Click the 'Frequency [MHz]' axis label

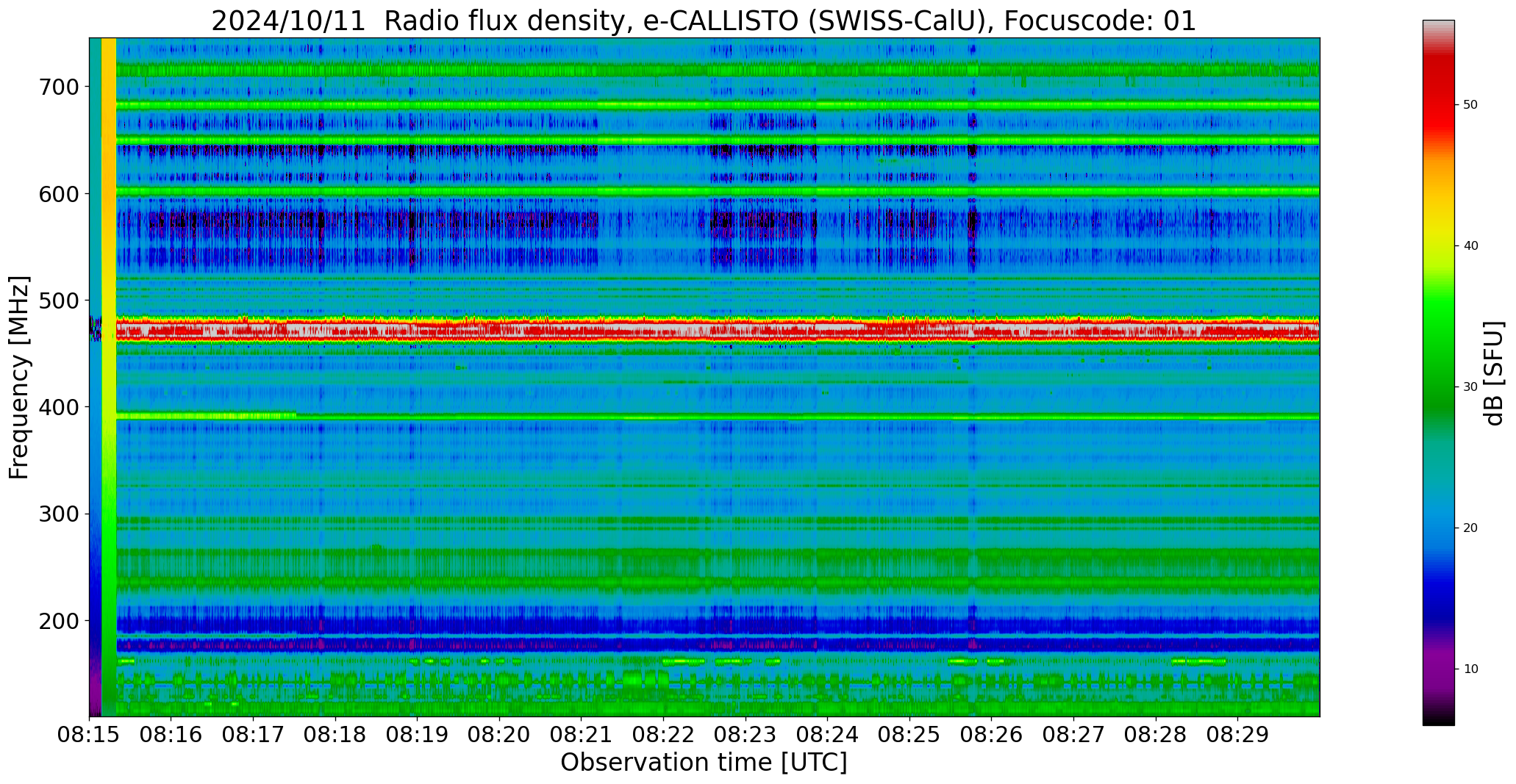[20, 377]
